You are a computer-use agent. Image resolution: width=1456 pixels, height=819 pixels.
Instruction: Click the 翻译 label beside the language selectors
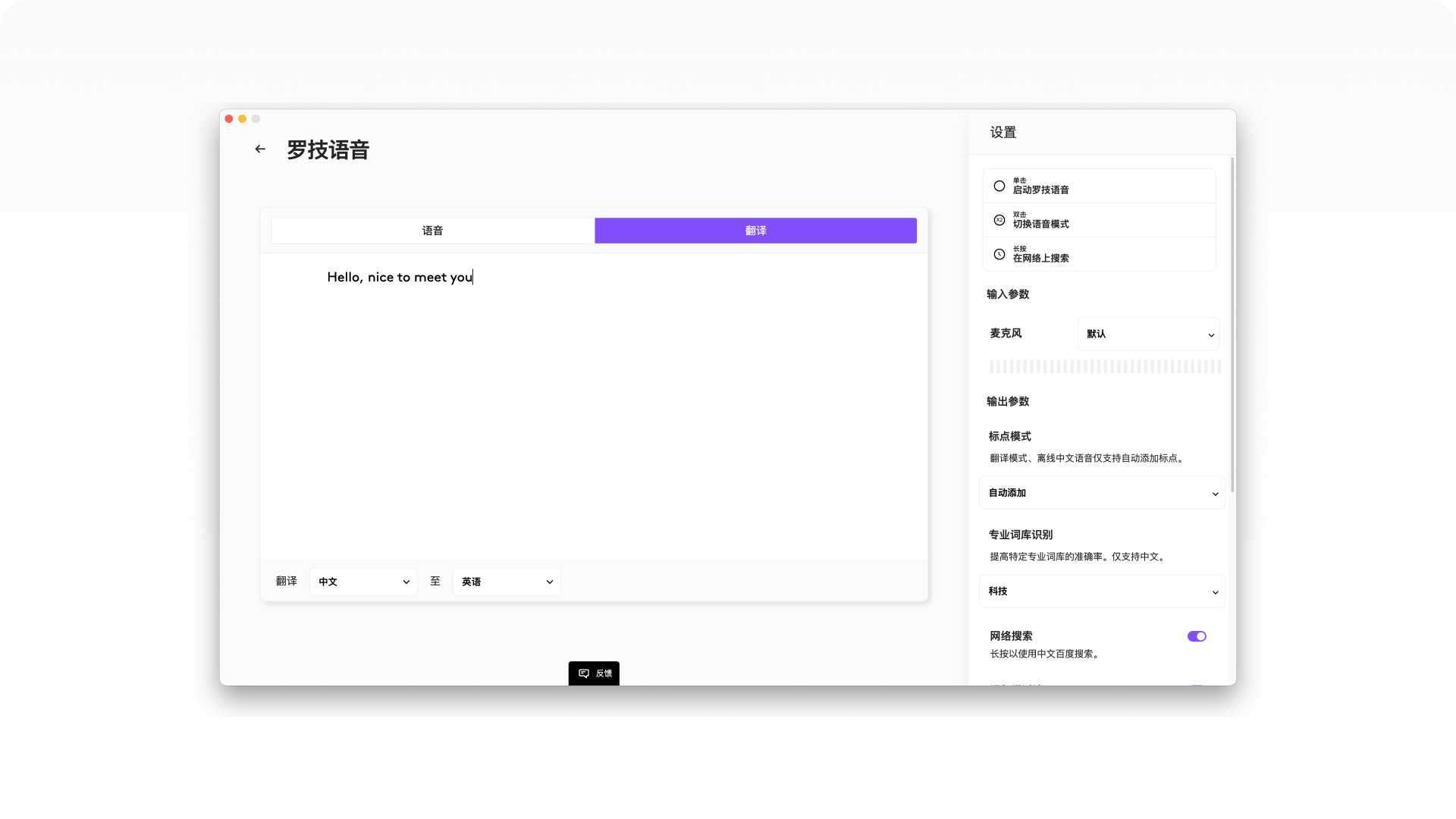[287, 581]
